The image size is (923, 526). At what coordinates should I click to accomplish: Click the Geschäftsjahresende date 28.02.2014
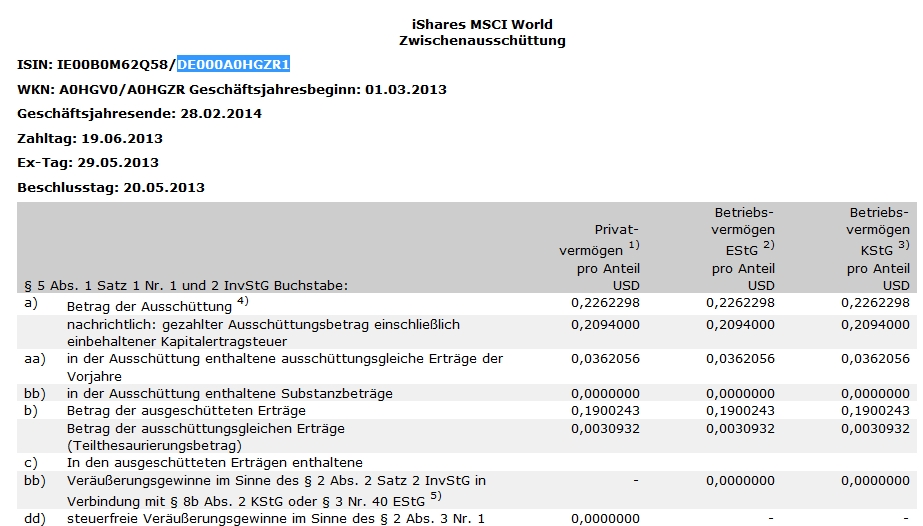click(x=221, y=114)
